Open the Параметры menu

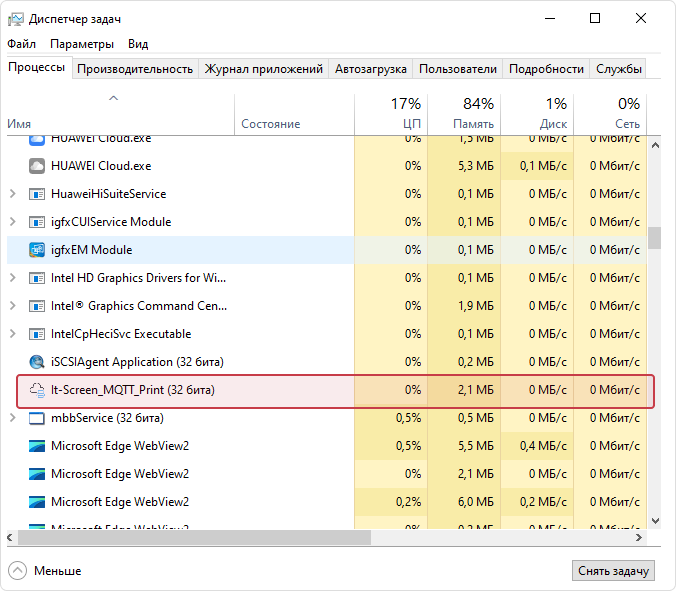tap(82, 44)
